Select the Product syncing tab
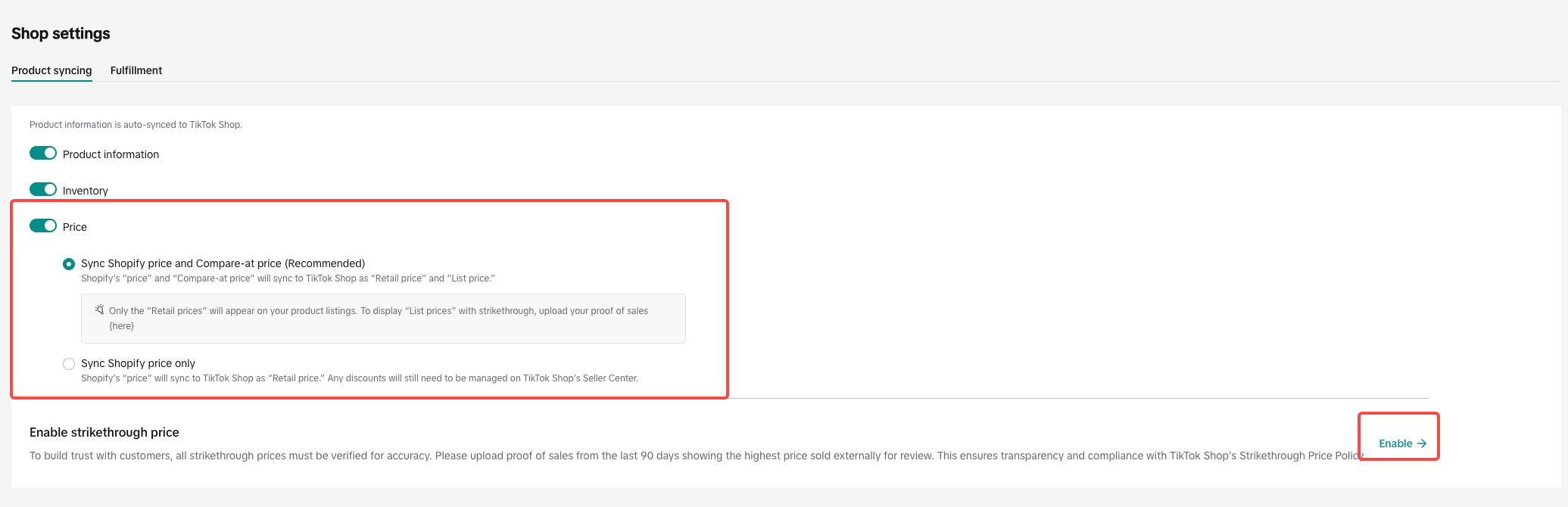1568x507 pixels. 51,70
